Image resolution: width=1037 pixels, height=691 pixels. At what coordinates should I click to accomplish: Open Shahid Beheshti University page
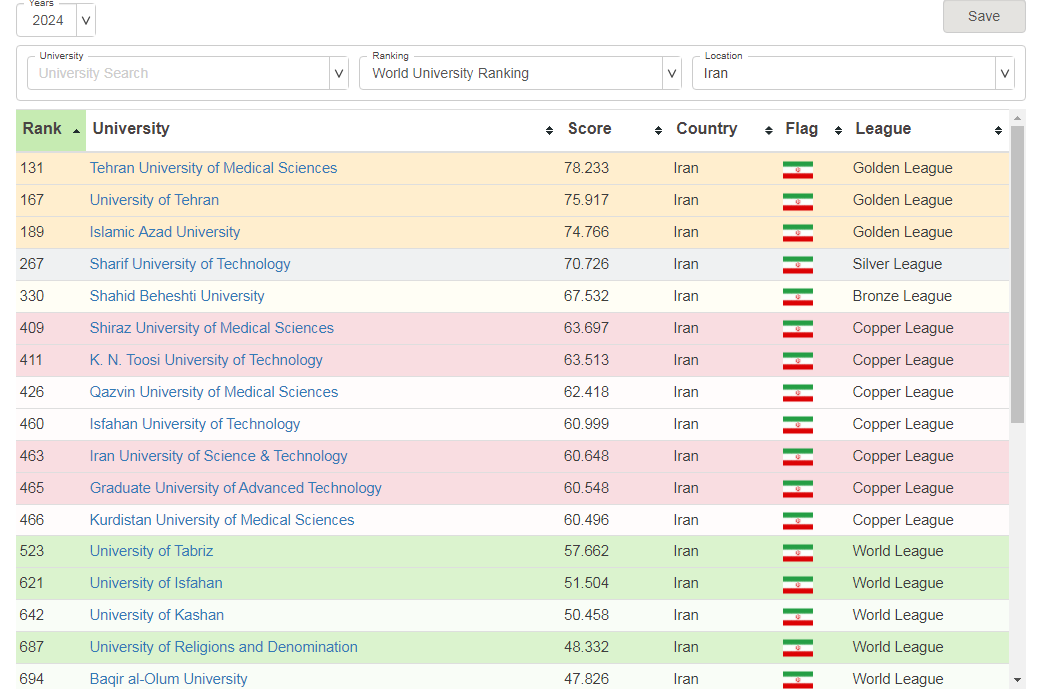click(177, 296)
